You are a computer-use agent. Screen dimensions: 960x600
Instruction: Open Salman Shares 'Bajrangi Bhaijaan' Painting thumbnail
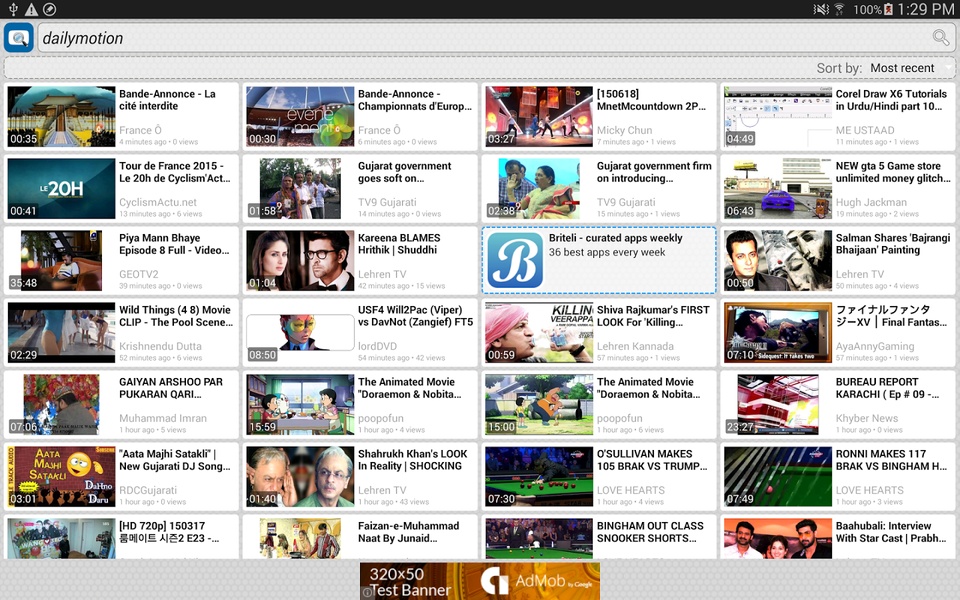[778, 260]
